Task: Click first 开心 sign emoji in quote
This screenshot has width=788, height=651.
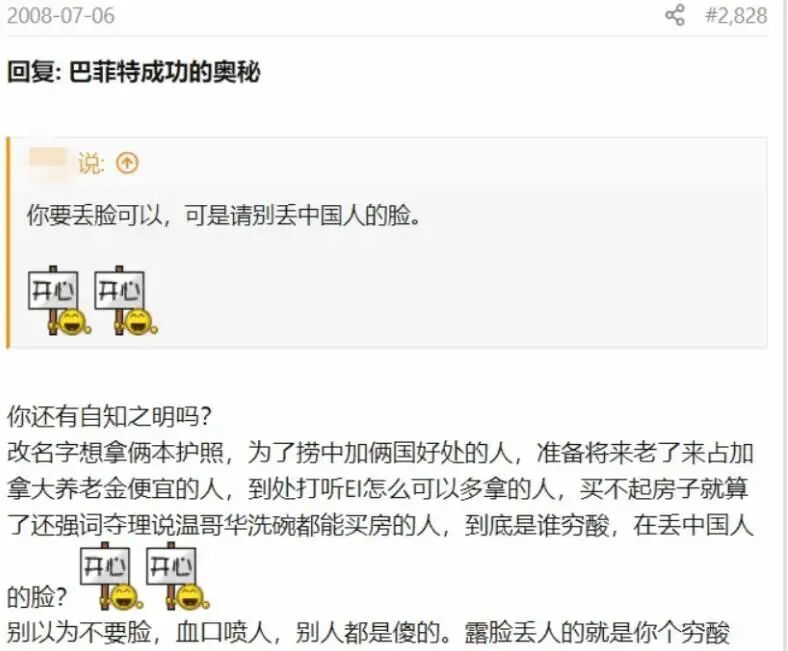Action: pyautogui.click(x=59, y=301)
